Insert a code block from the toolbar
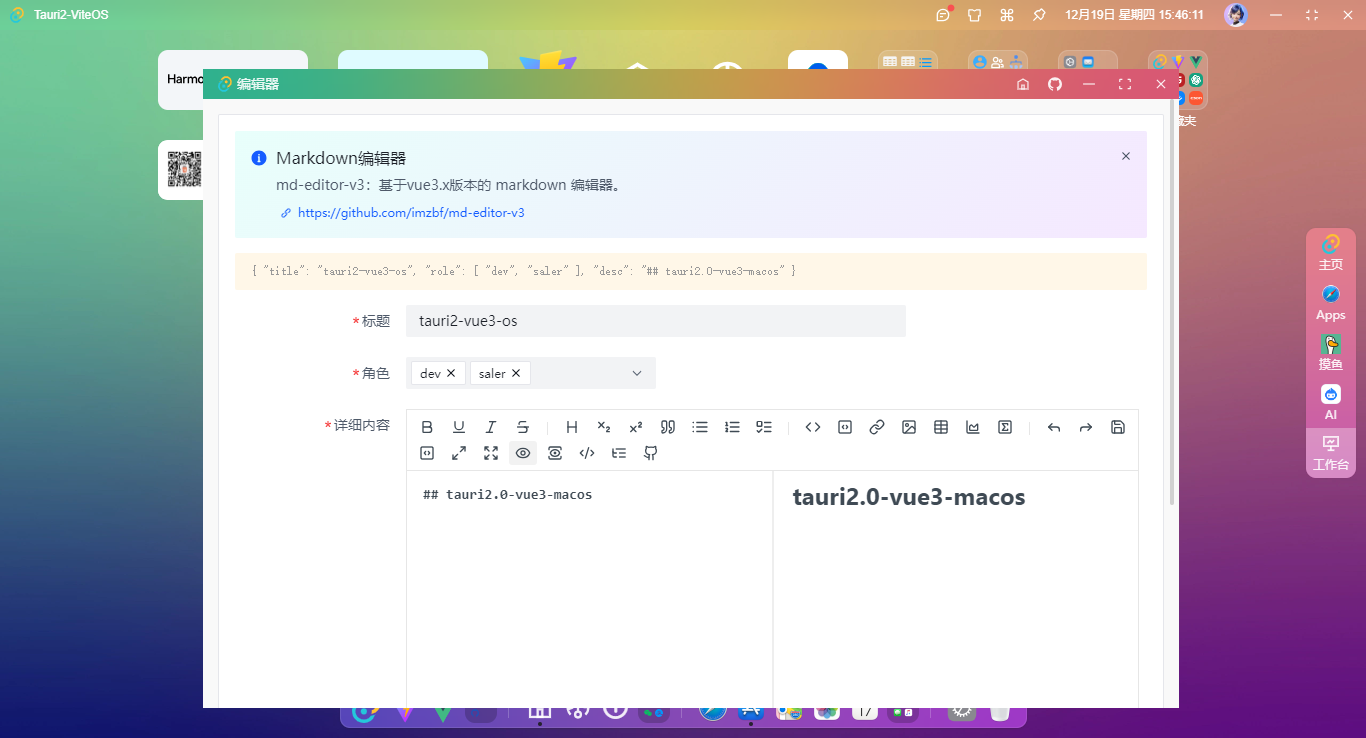Image resolution: width=1366 pixels, height=738 pixels. (x=845, y=427)
